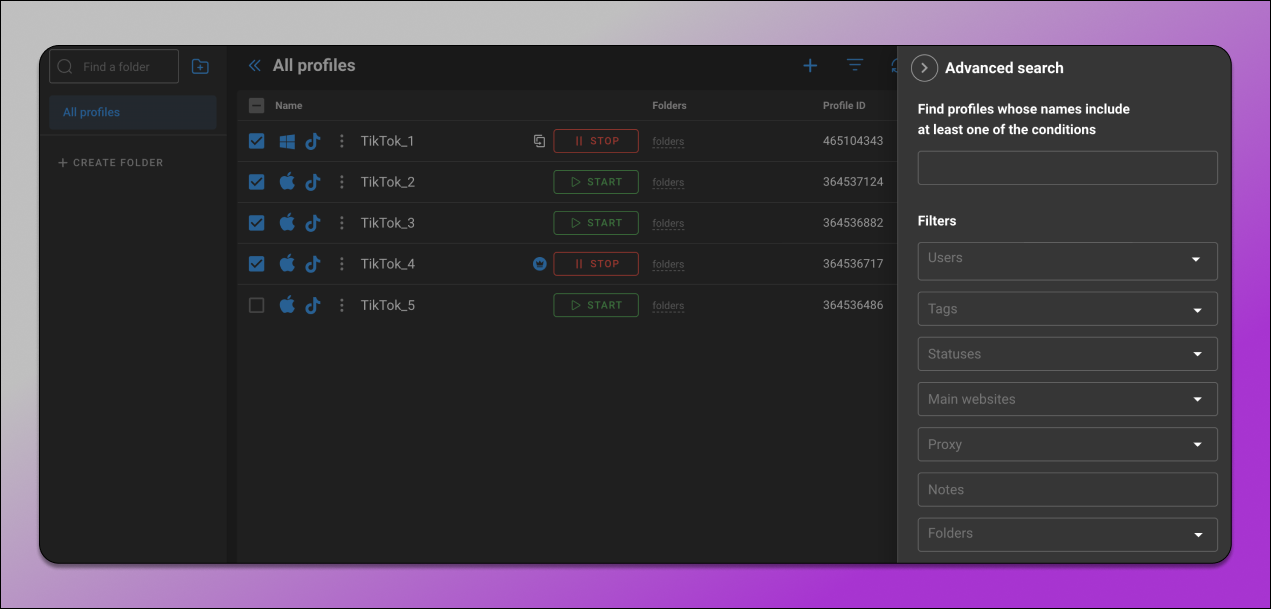This screenshot has height=609, width=1271.
Task: Stop the TikTok_4 profile
Action: [596, 264]
